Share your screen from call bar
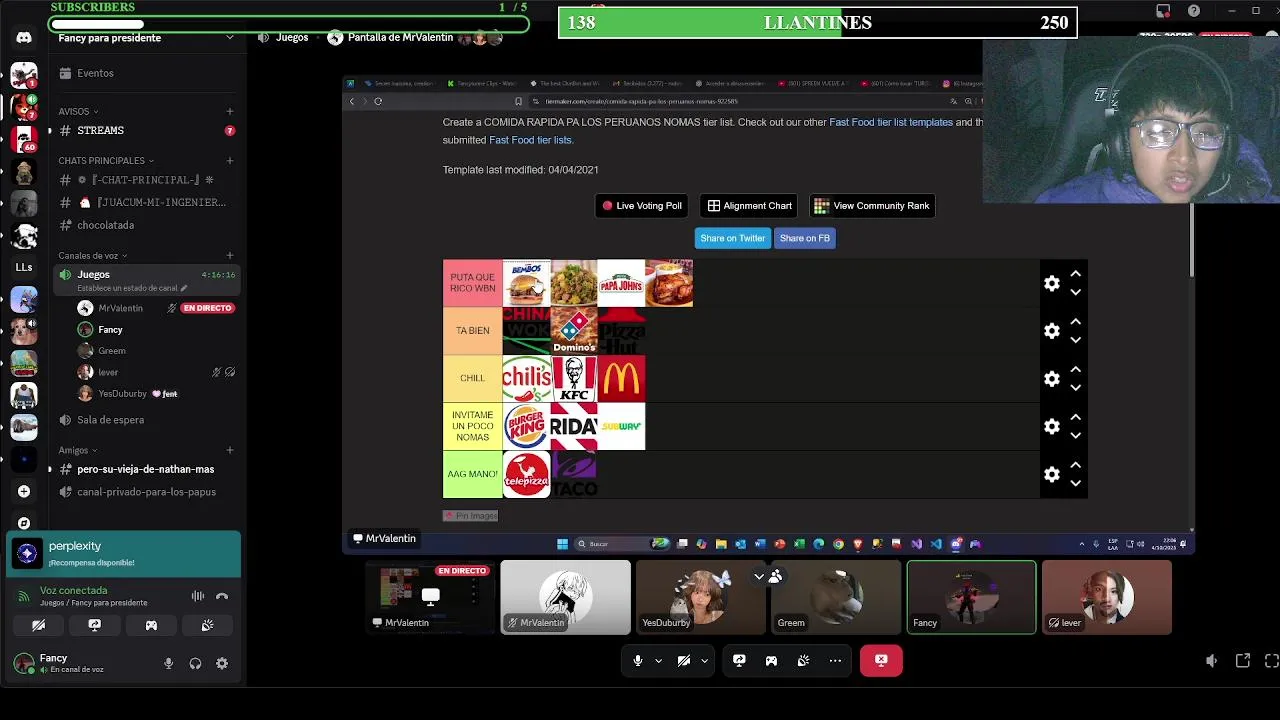This screenshot has width=1280, height=720. click(739, 660)
